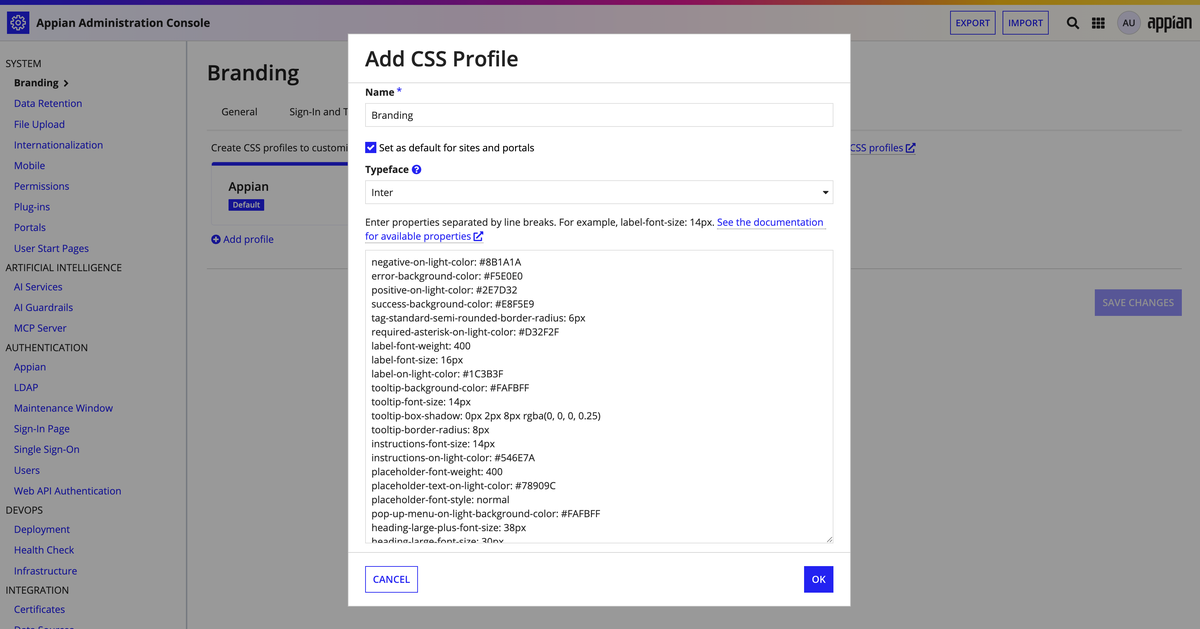Click the IMPORT button

1025,23
